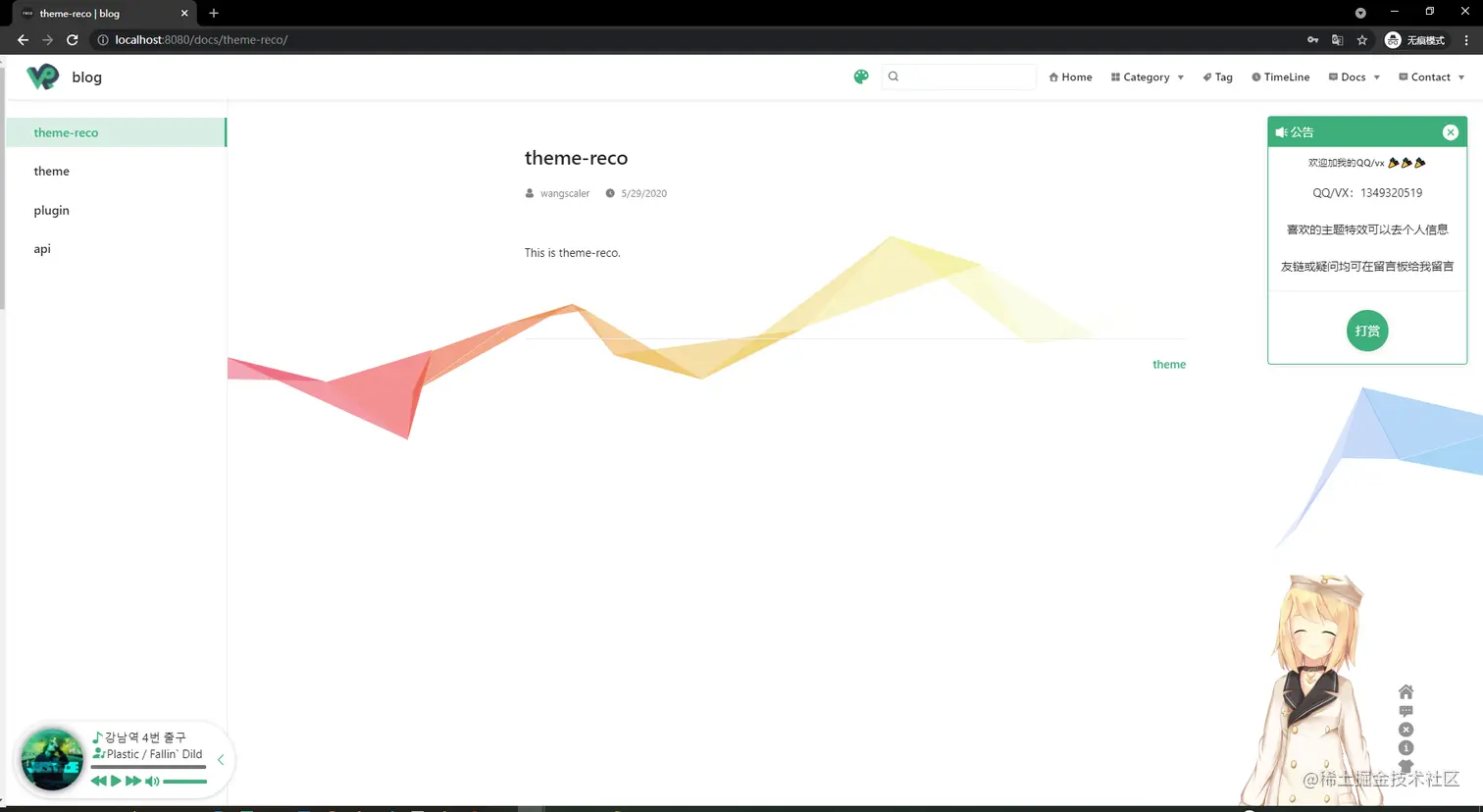Go forward in browser history
This screenshot has height=812, width=1483.
47,40
